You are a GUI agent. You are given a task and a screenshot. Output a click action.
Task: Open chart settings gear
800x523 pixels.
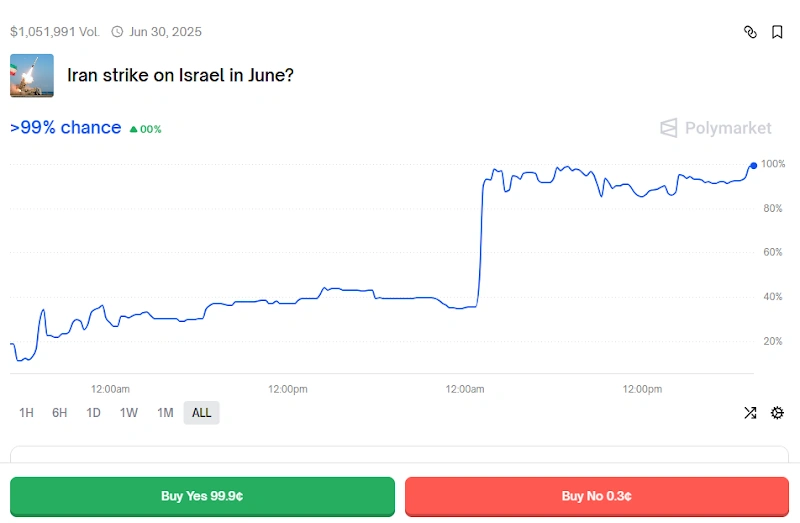[777, 413]
